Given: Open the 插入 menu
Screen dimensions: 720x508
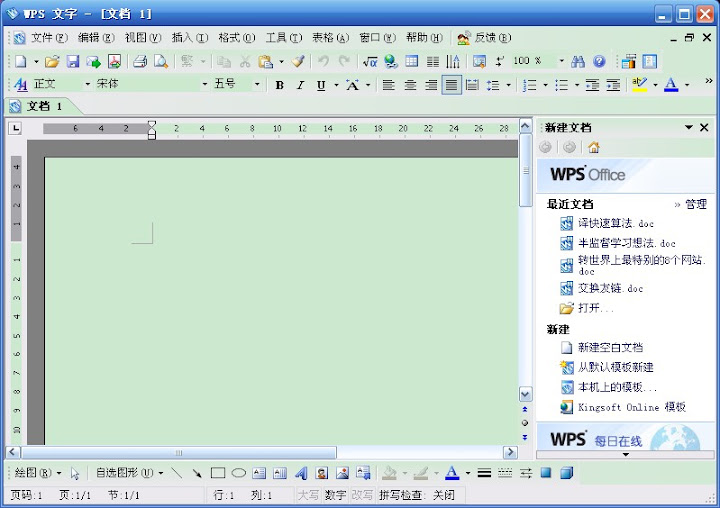Looking at the screenshot, I should point(190,38).
